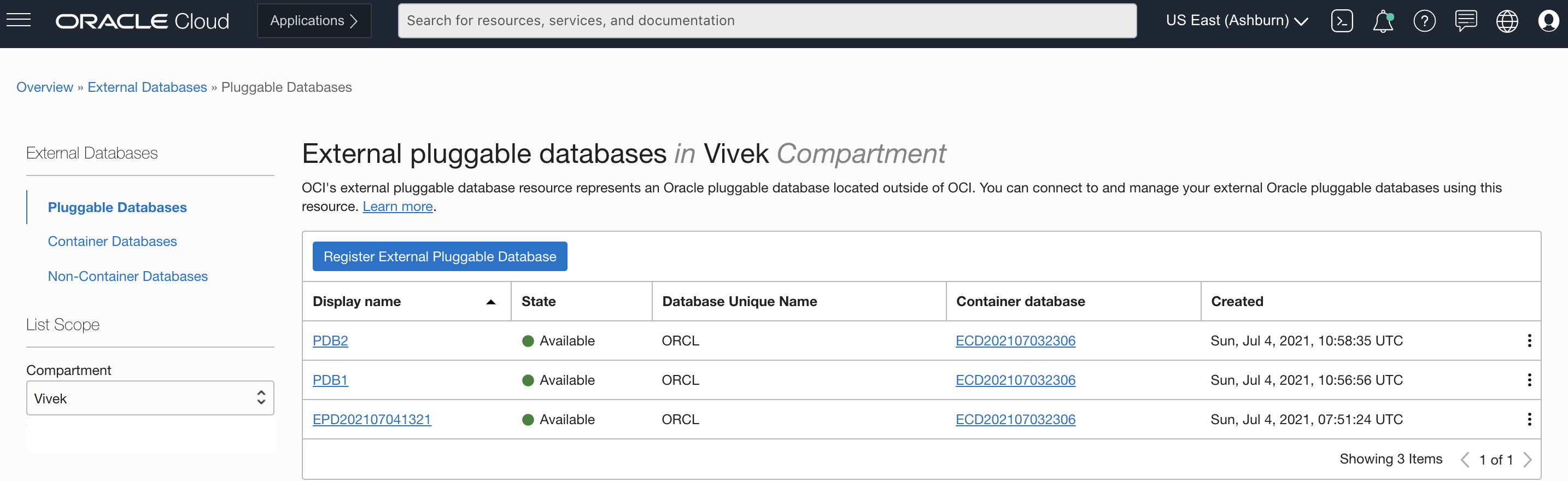
Task: Click created date 10:56:56 UTC
Action: pyautogui.click(x=1306, y=380)
